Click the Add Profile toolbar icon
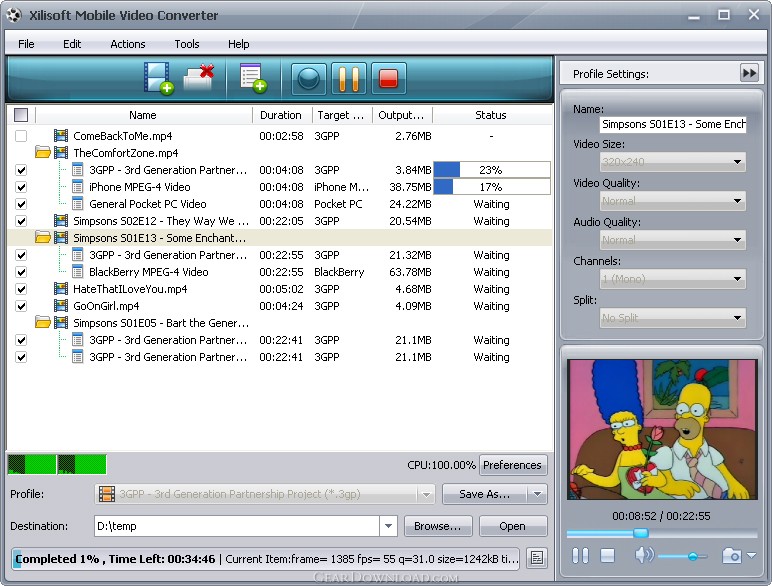The image size is (772, 586). [253, 78]
